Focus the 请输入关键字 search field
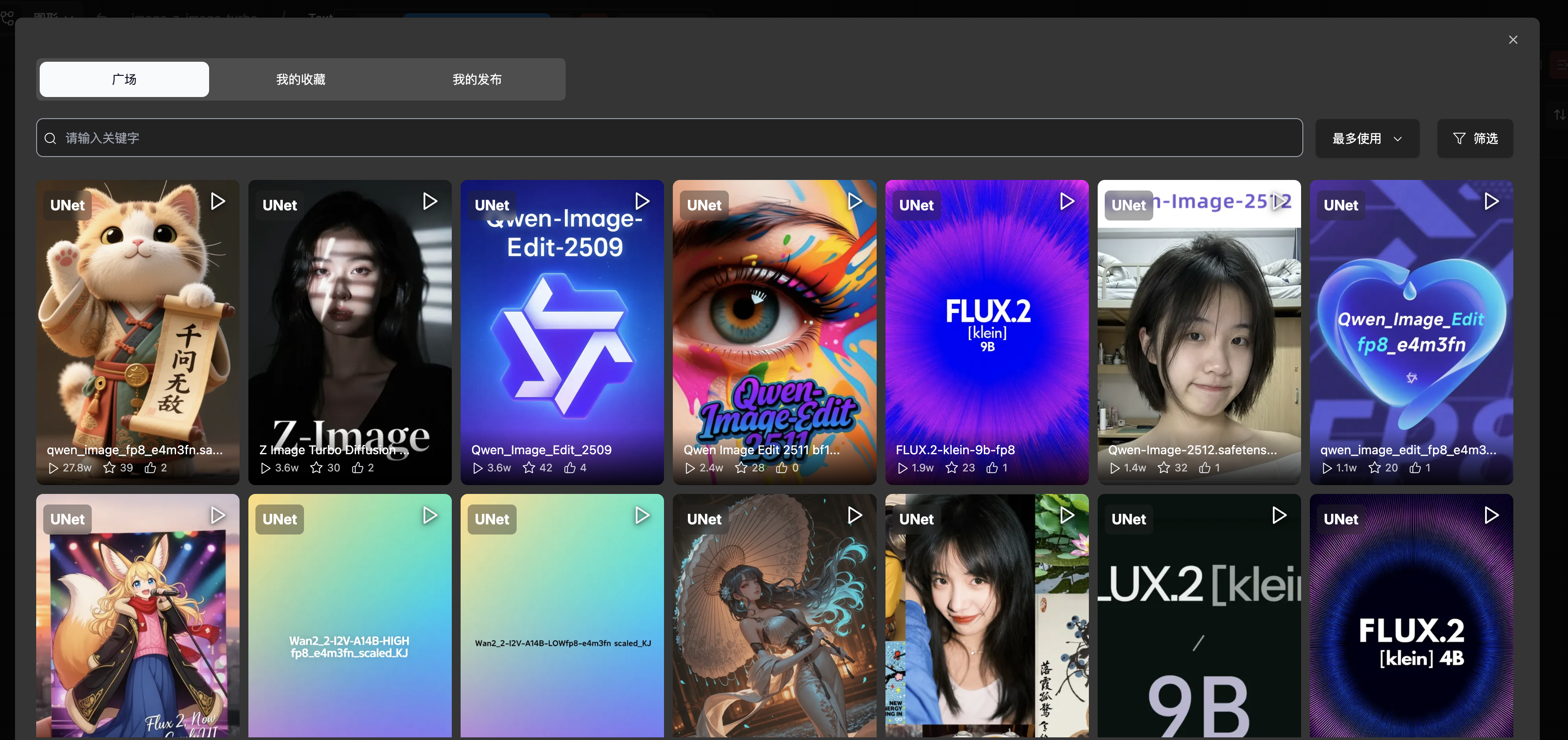This screenshot has width=1568, height=740. 670,138
